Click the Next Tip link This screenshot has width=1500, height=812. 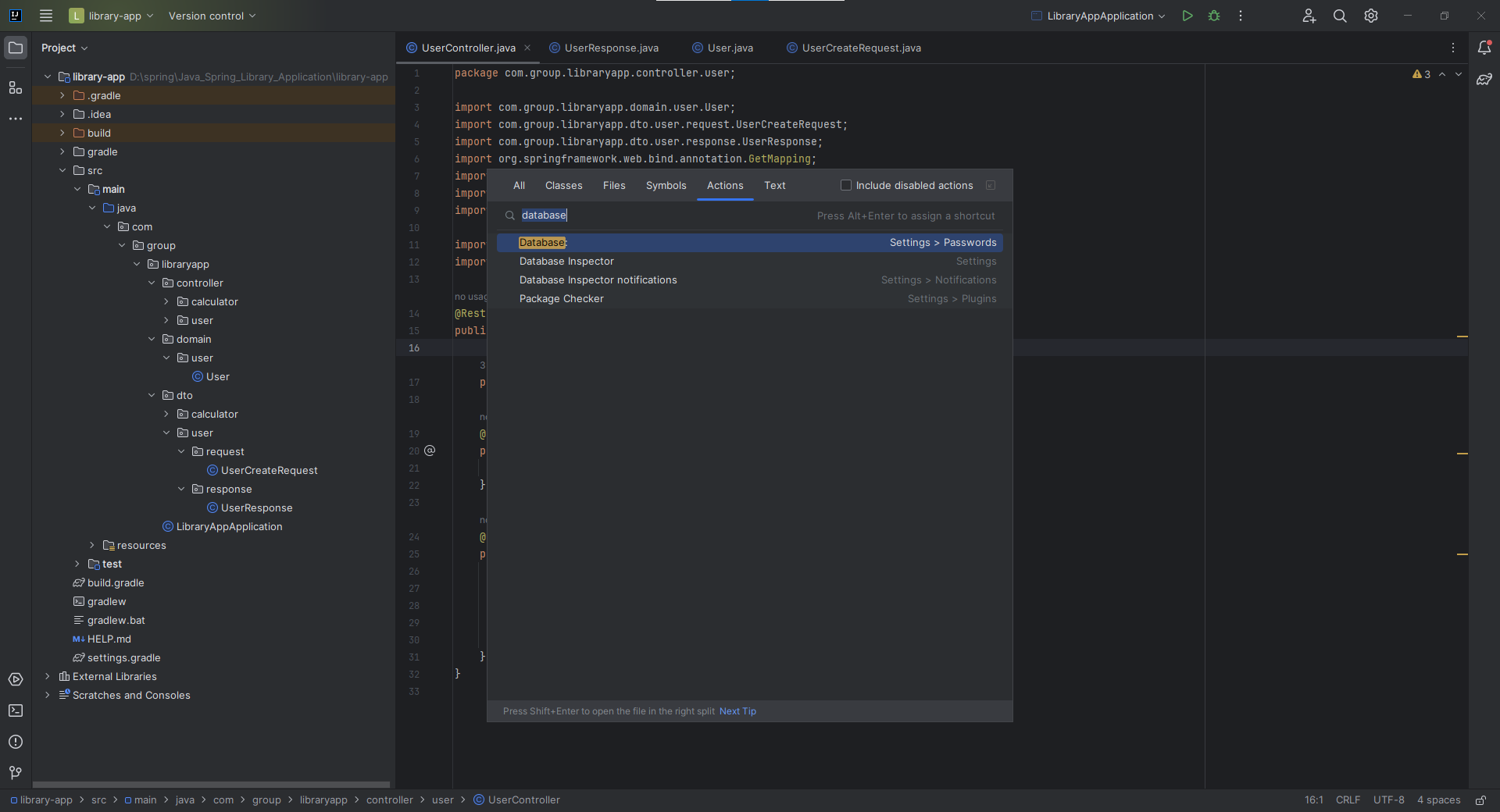(737, 711)
